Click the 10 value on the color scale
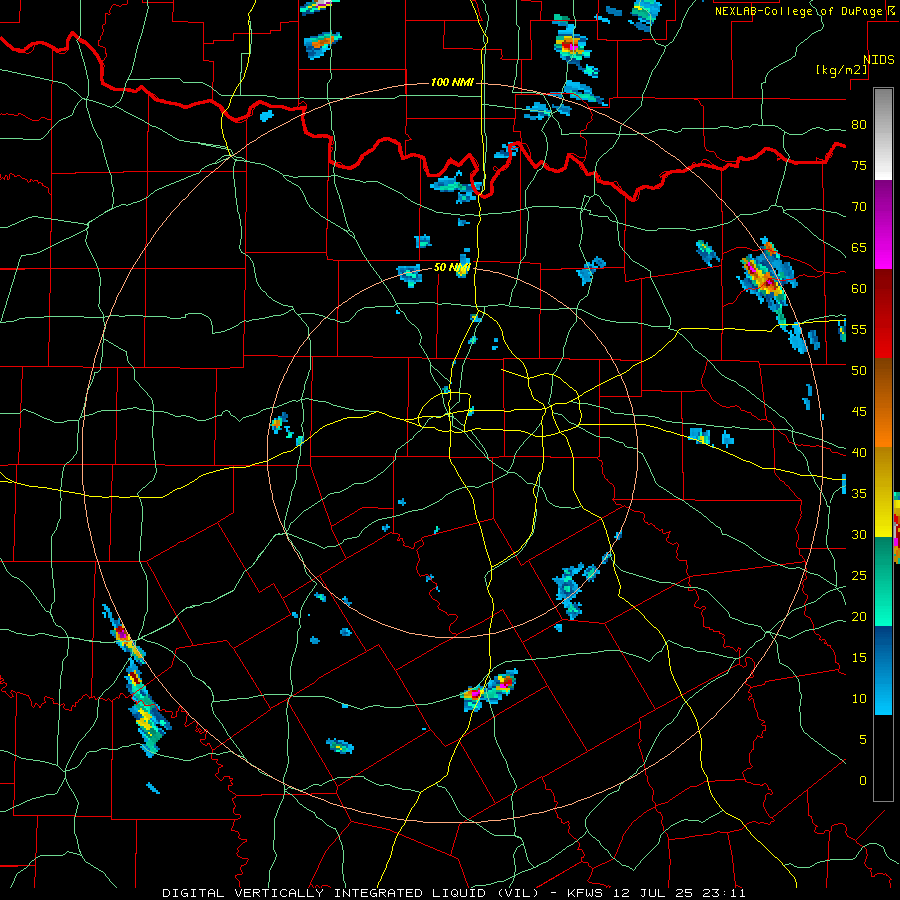 [859, 699]
